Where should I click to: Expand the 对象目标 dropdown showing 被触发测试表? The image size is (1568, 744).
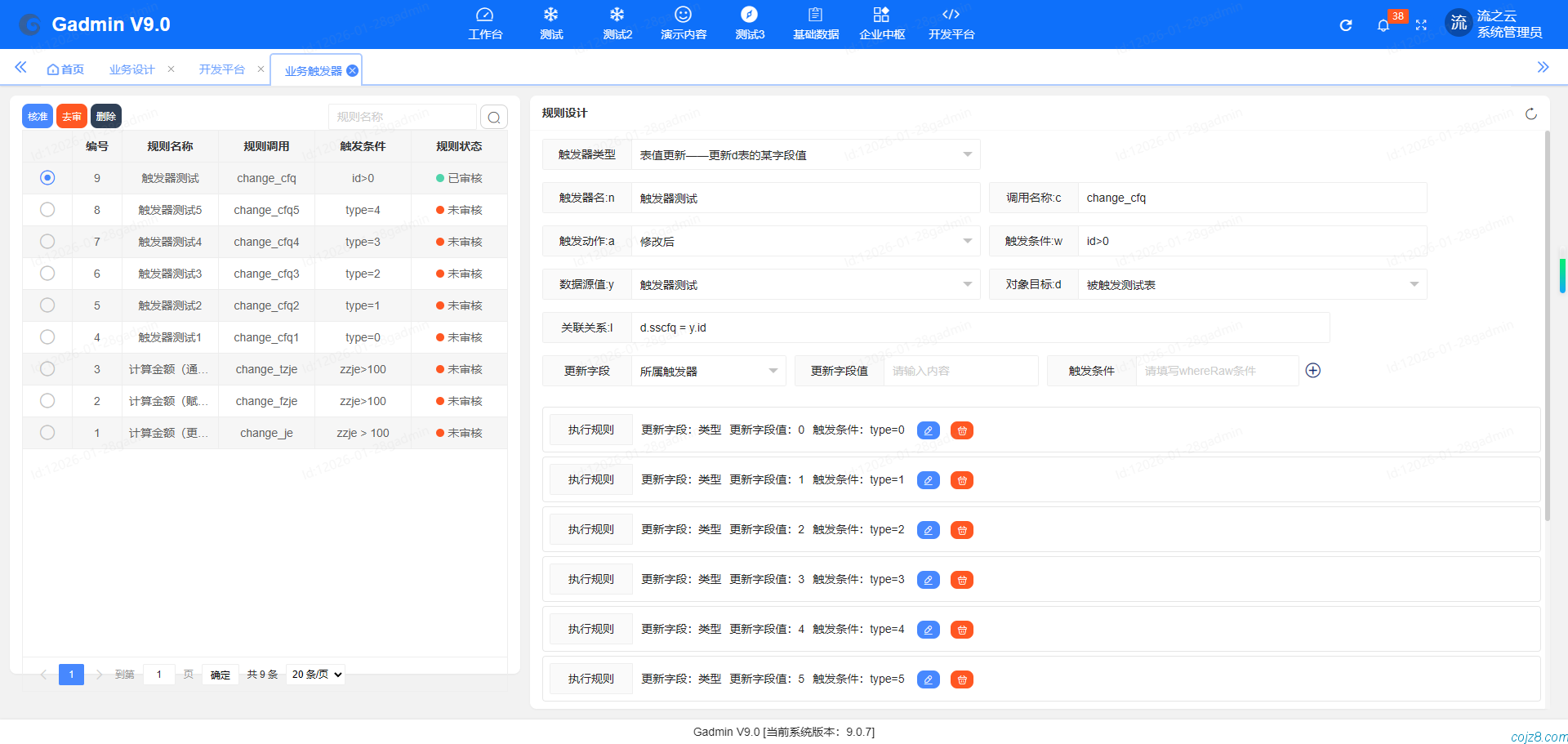[x=1414, y=284]
